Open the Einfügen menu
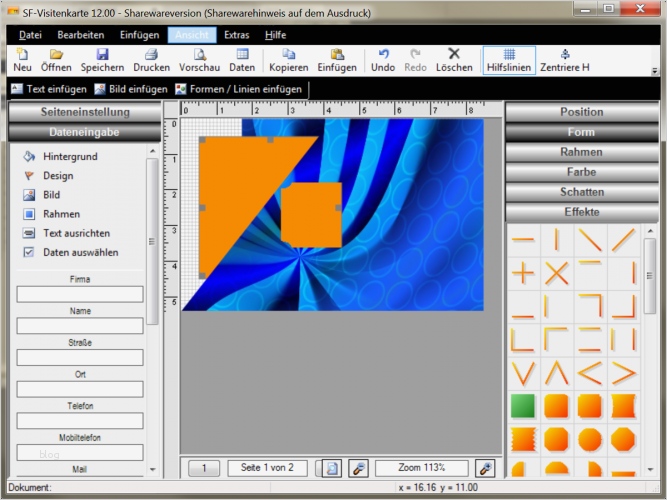667x500 pixels. pos(140,35)
